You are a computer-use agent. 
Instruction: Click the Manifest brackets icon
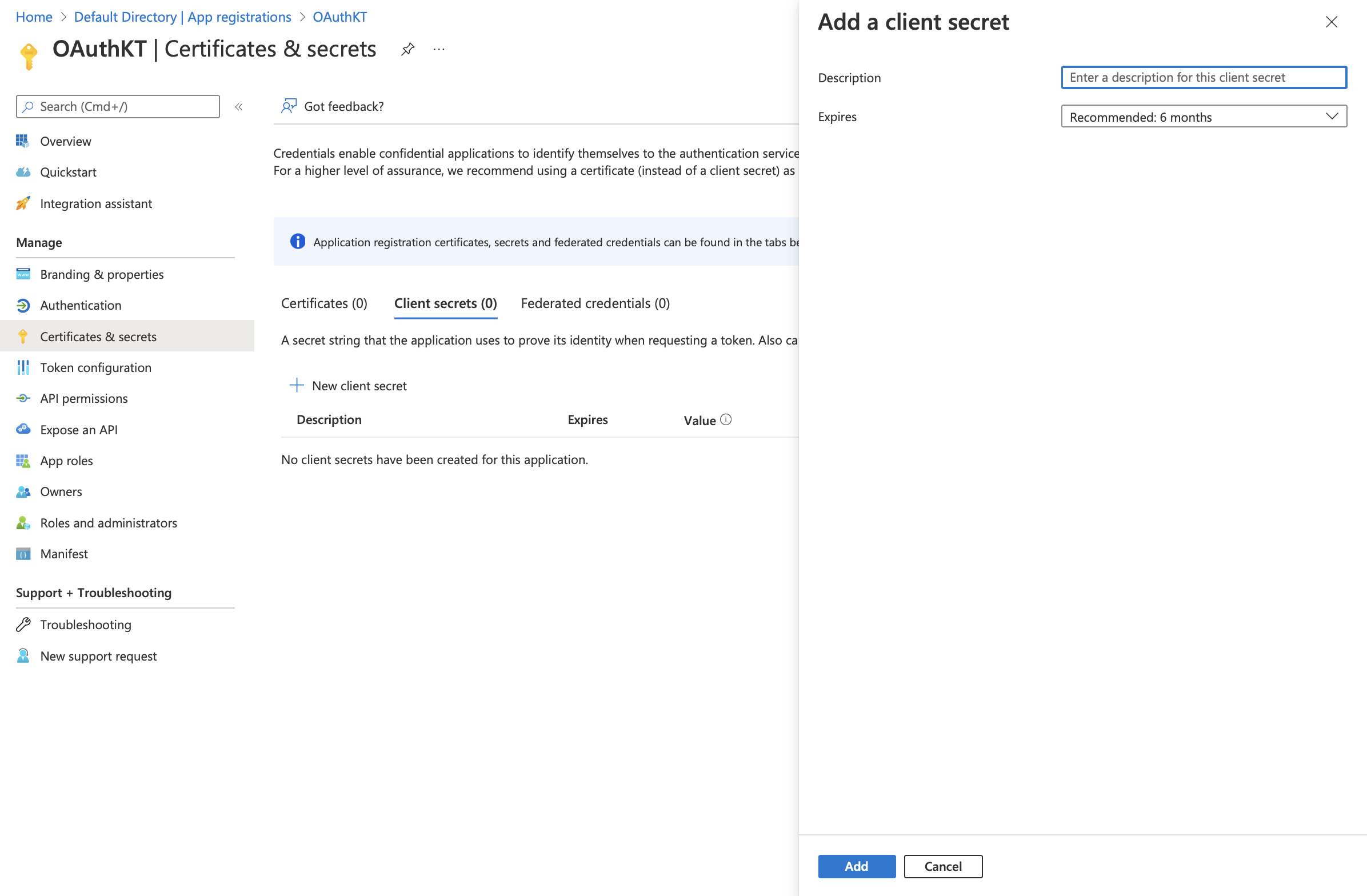[x=23, y=554]
